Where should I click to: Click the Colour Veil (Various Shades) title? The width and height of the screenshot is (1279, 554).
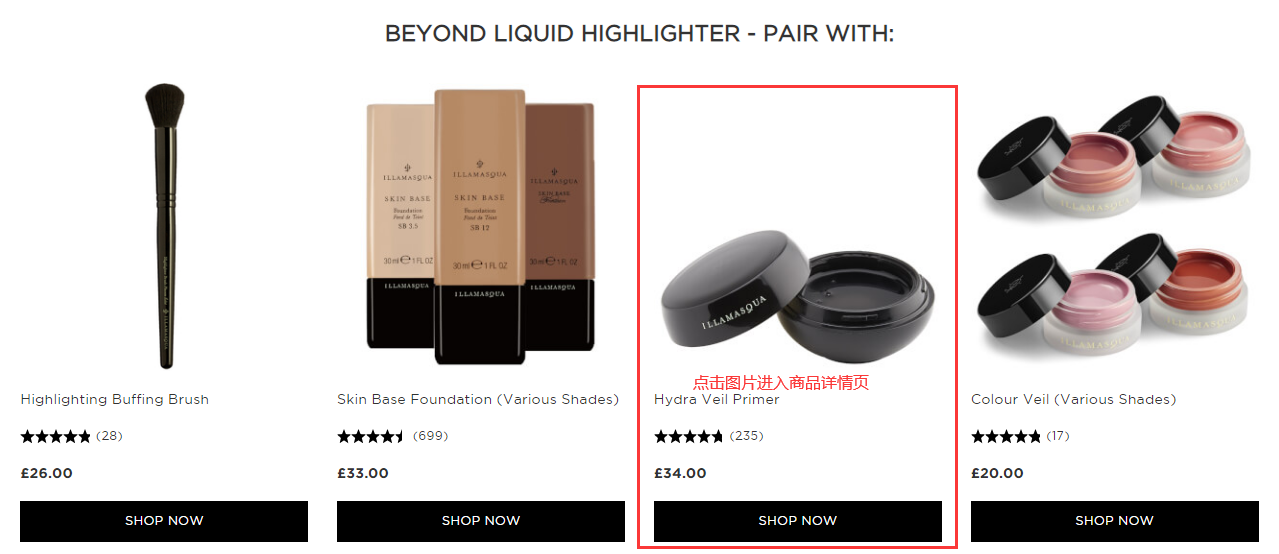pos(1074,399)
